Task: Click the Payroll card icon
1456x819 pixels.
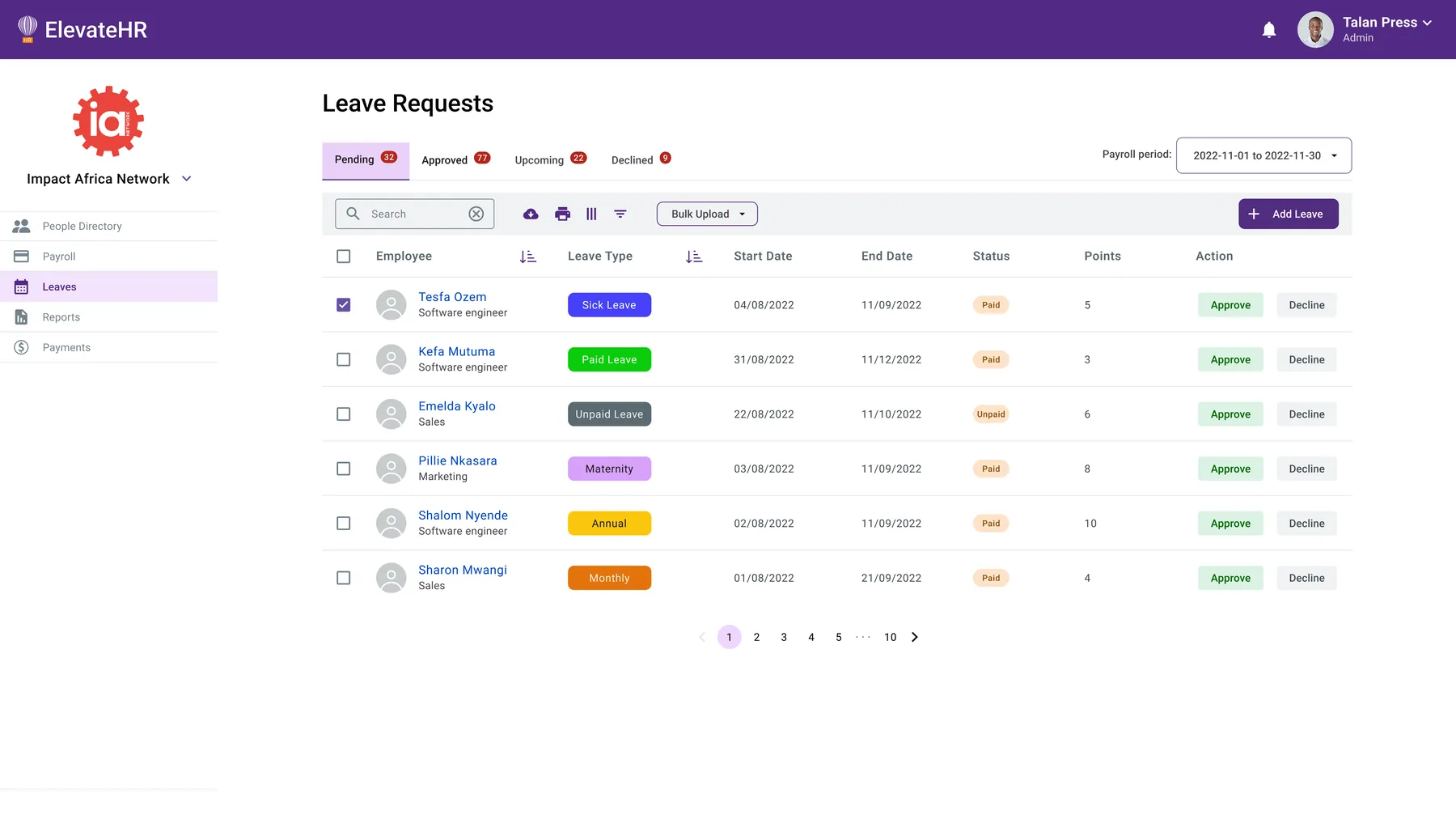Action: click(x=22, y=257)
